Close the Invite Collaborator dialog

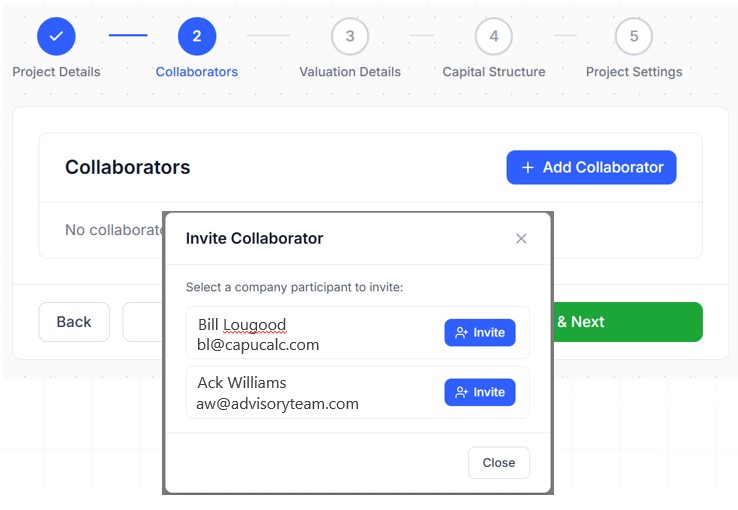coord(498,462)
